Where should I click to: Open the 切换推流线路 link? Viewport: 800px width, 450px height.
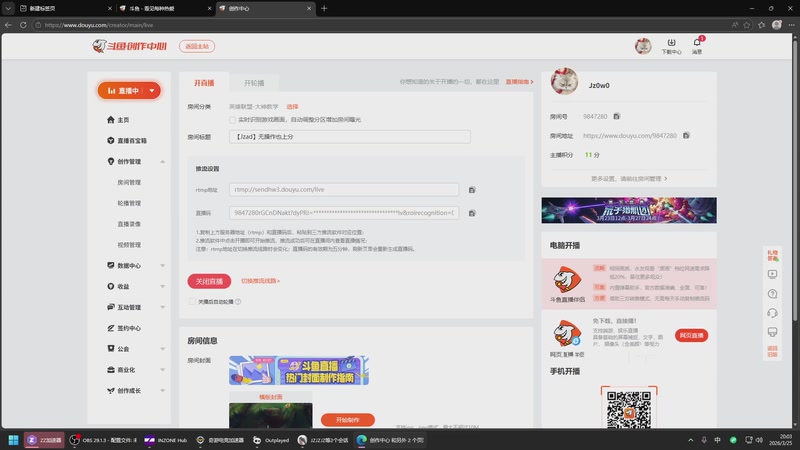(x=260, y=281)
